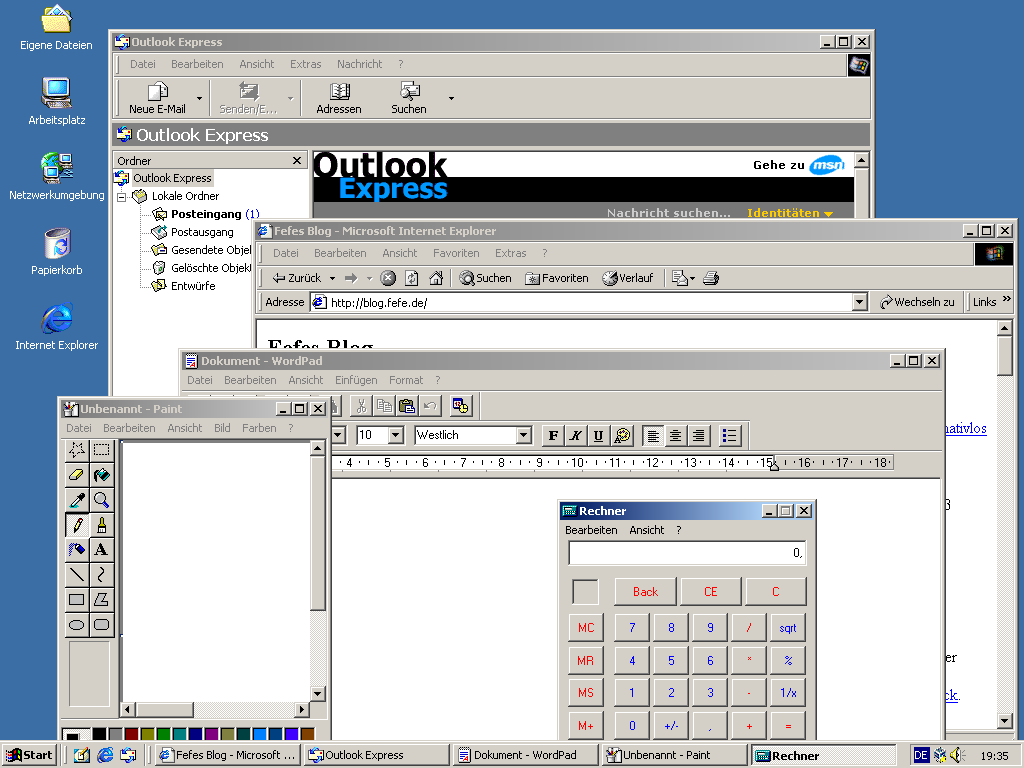Select the Free-form select tool in Paint
1024x768 pixels.
77,450
